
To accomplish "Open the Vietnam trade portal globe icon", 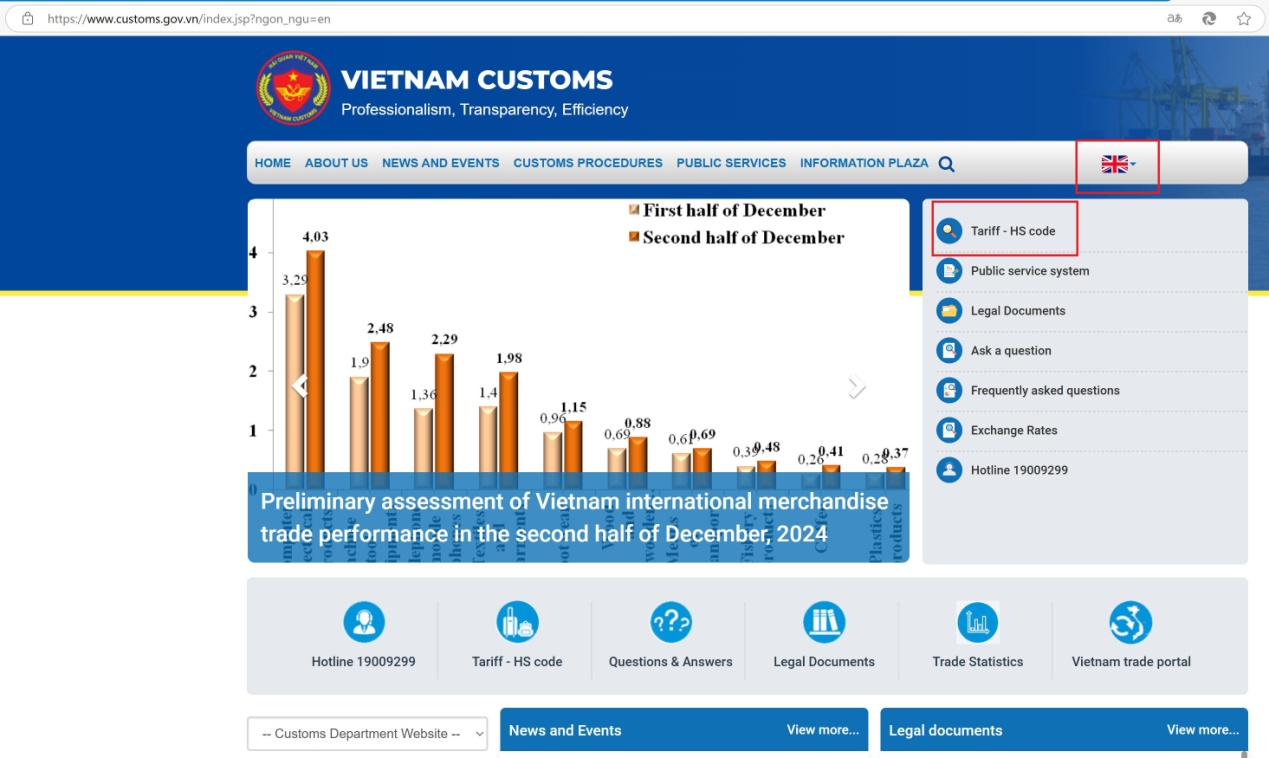I will click(x=1130, y=622).
